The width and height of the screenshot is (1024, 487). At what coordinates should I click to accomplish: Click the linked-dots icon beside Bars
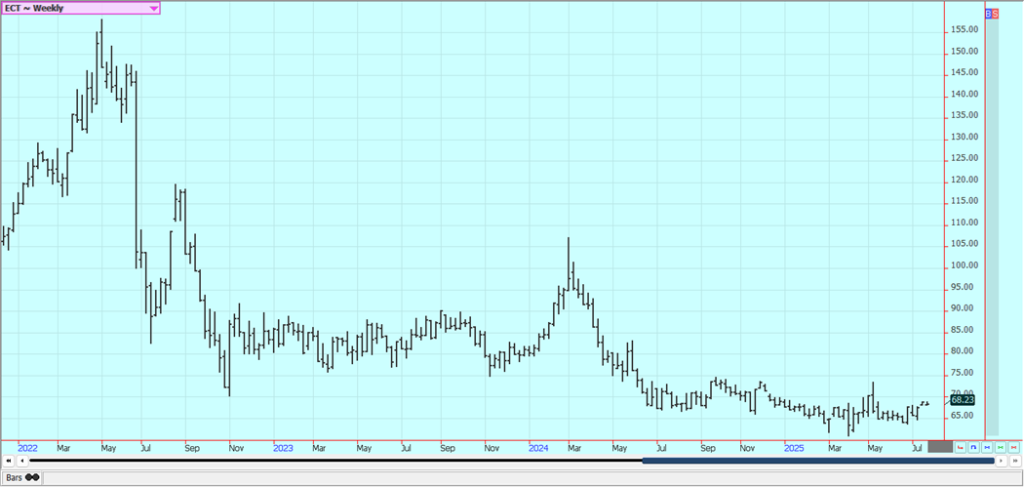pyautogui.click(x=32, y=477)
